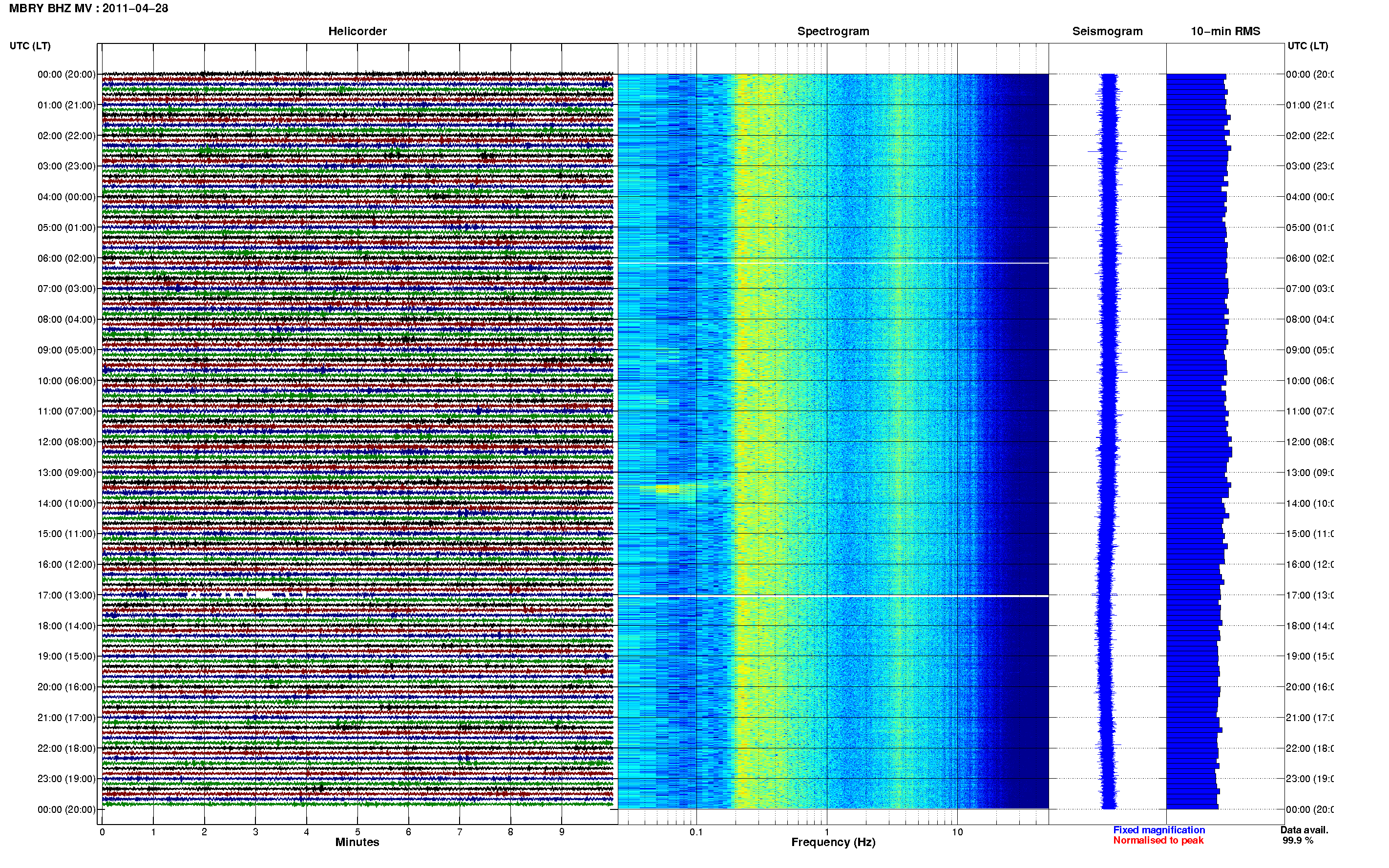The height and width of the screenshot is (868, 1389).
Task: Click left-axis label "19:00 (15:00)"
Action: click(66, 656)
